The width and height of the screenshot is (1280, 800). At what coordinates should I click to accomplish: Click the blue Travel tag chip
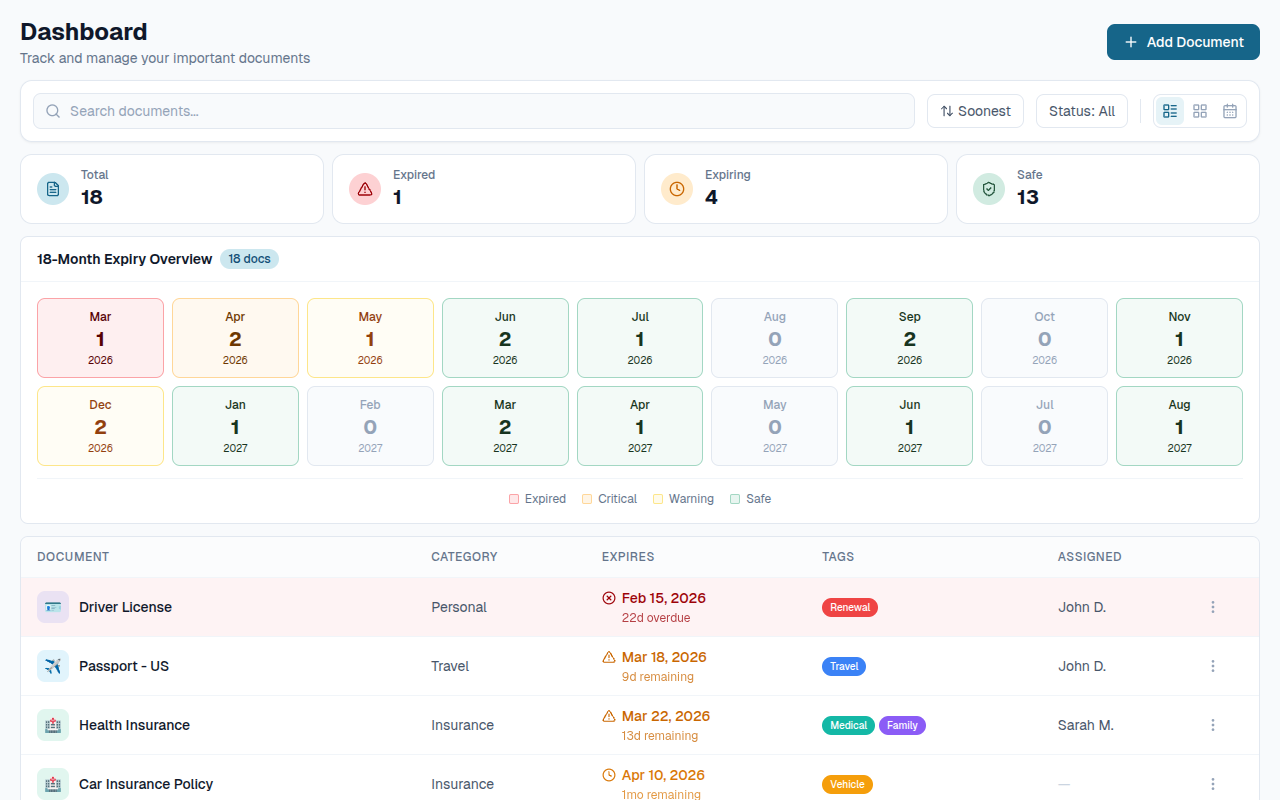coord(844,665)
